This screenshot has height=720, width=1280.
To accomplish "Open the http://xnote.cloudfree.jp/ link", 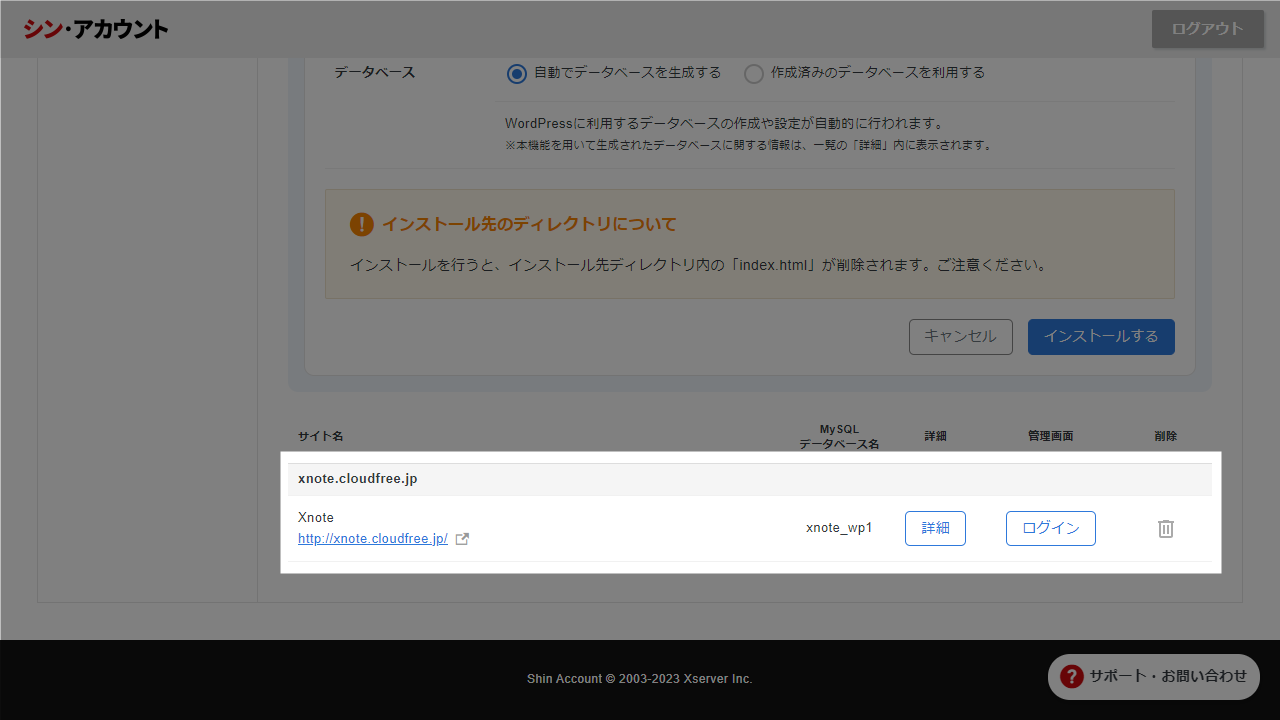I will [373, 539].
